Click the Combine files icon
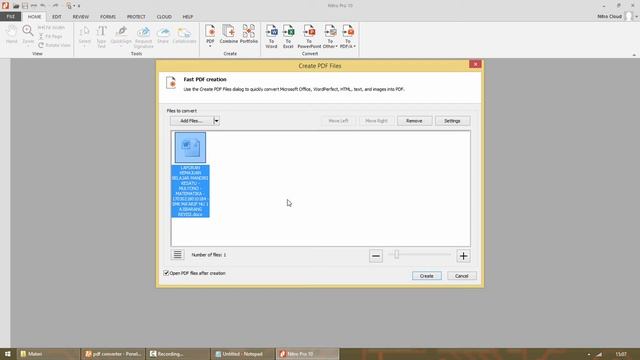Image resolution: width=640 pixels, height=360 pixels. click(229, 34)
